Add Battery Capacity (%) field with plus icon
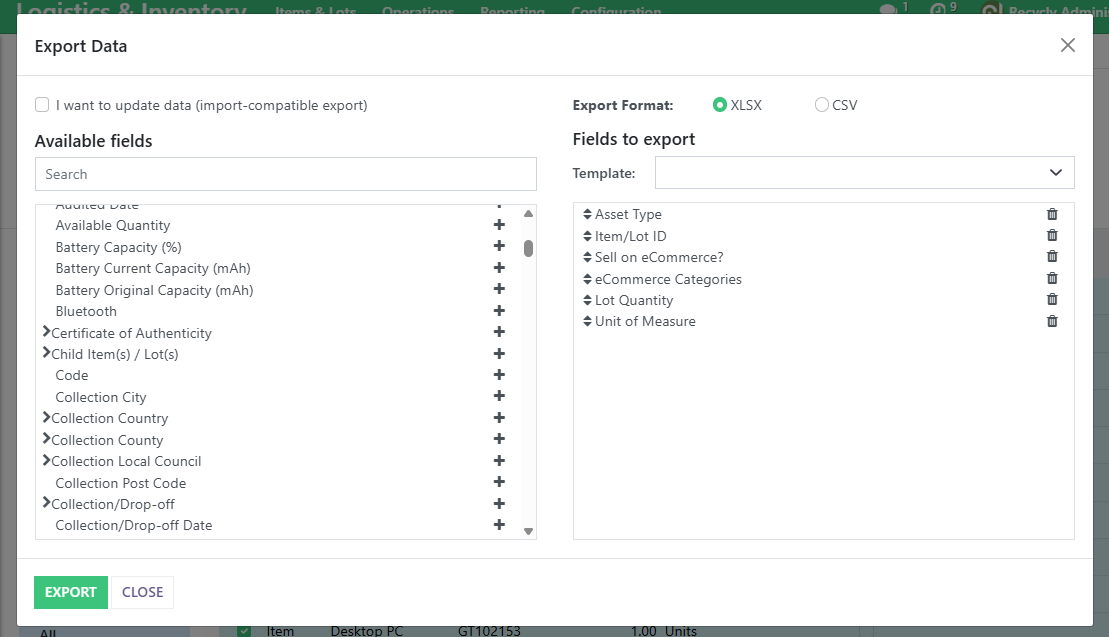The image size is (1109, 637). pyautogui.click(x=499, y=247)
